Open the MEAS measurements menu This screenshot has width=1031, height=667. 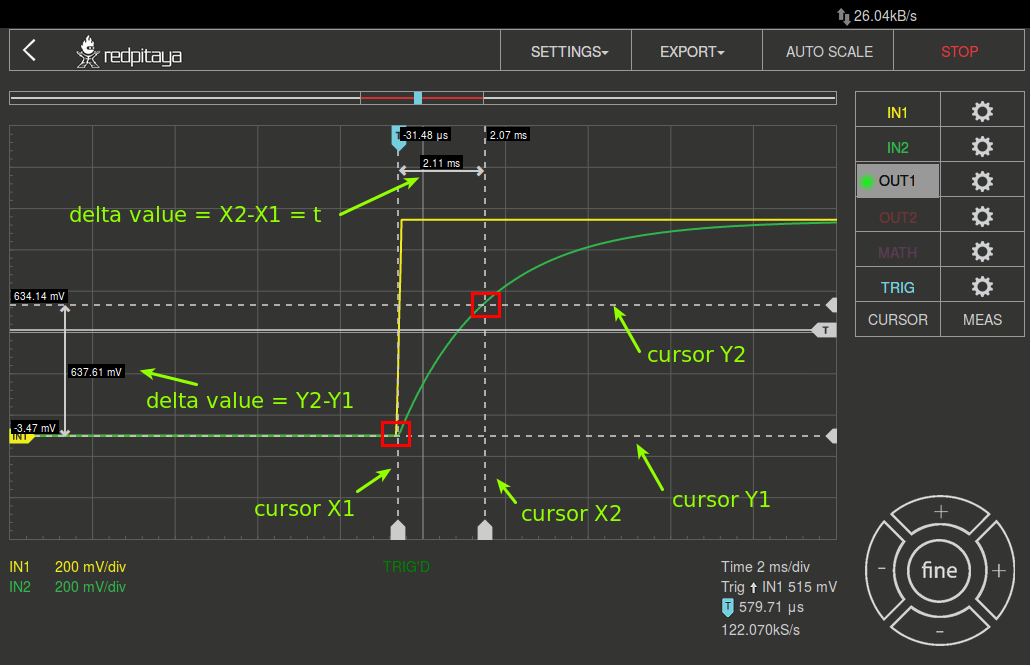tap(982, 320)
